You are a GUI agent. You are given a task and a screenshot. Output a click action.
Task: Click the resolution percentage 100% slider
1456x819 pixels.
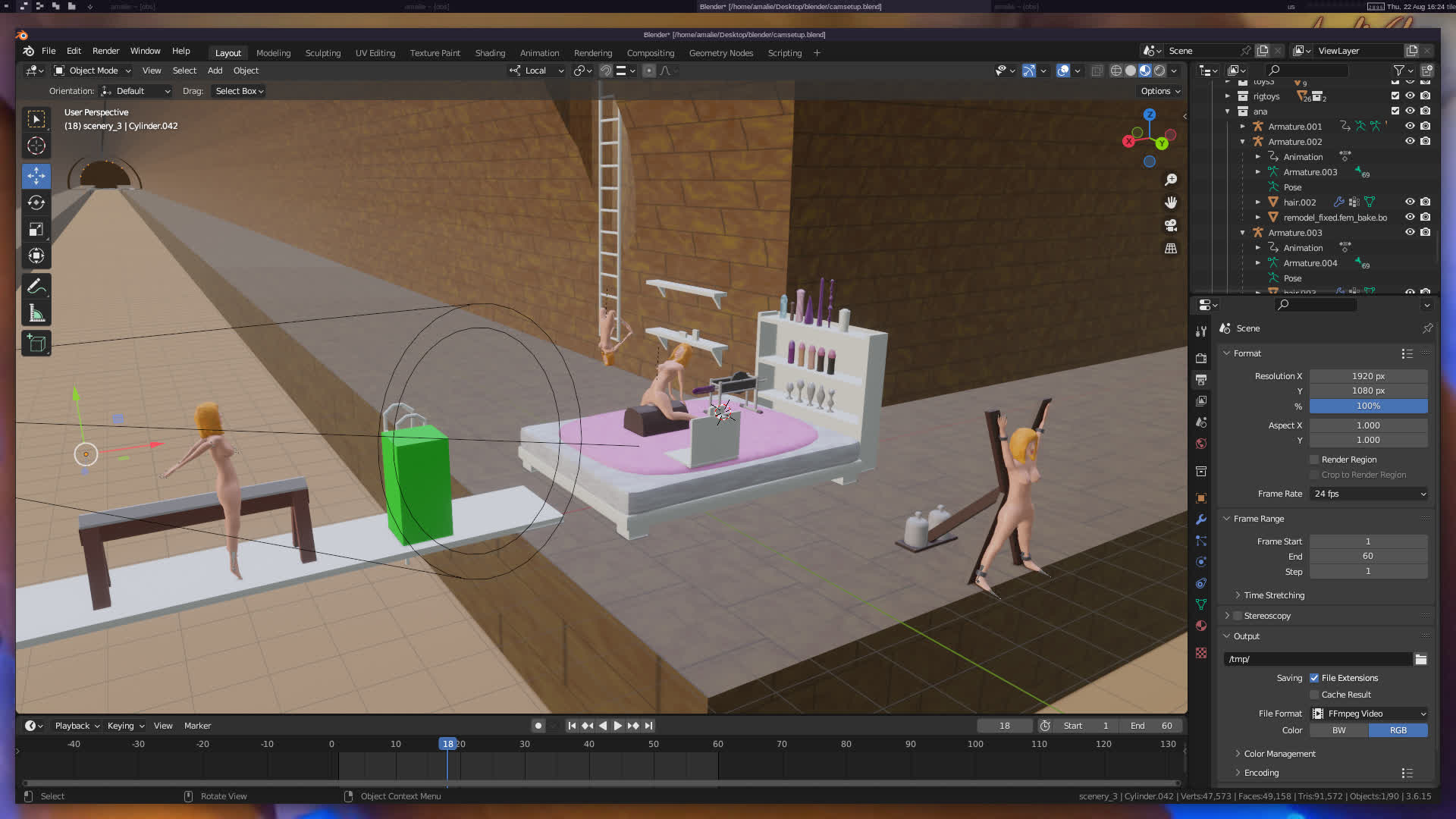(x=1368, y=406)
